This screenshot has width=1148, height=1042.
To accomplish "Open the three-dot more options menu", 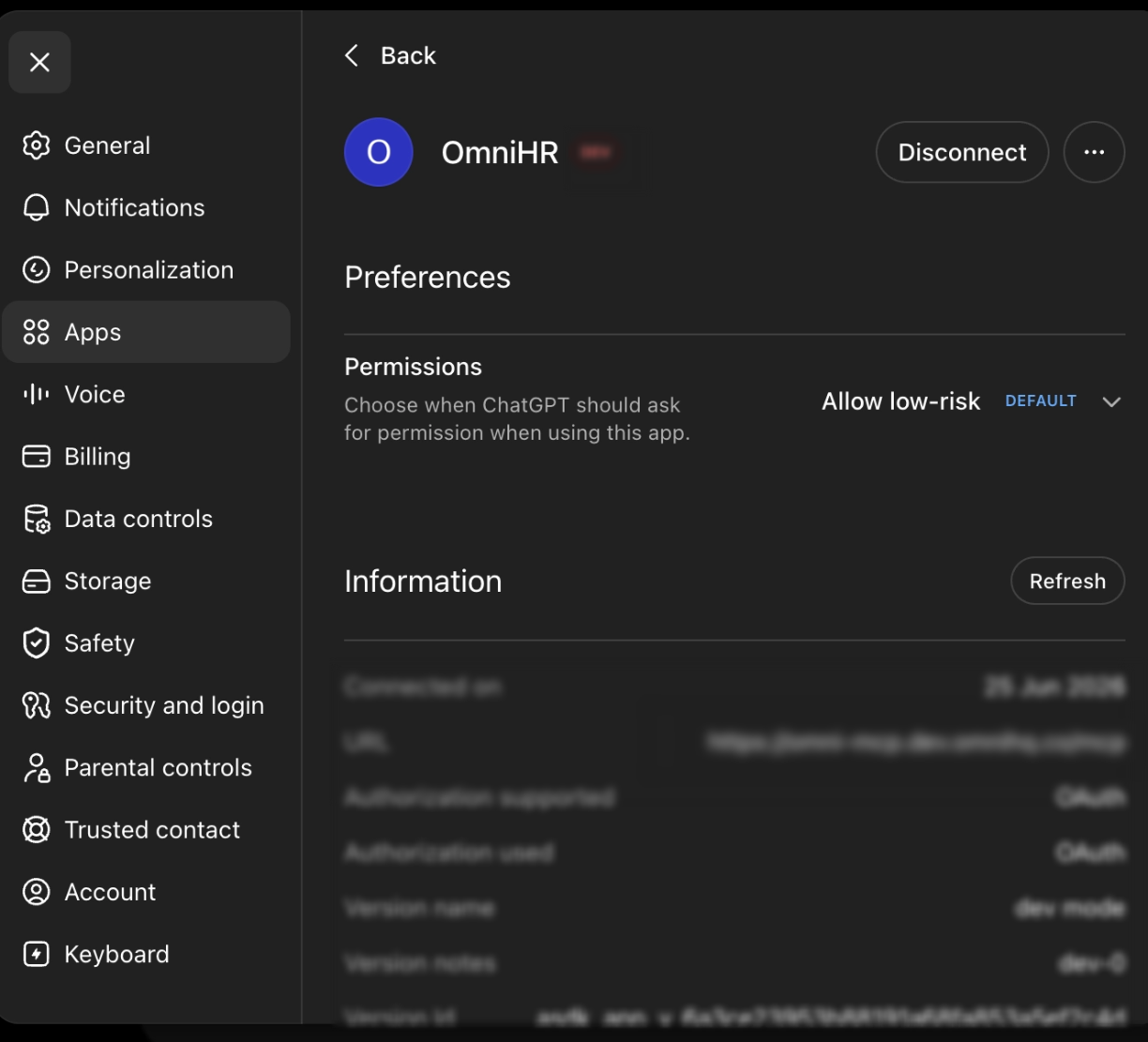I will [x=1094, y=152].
